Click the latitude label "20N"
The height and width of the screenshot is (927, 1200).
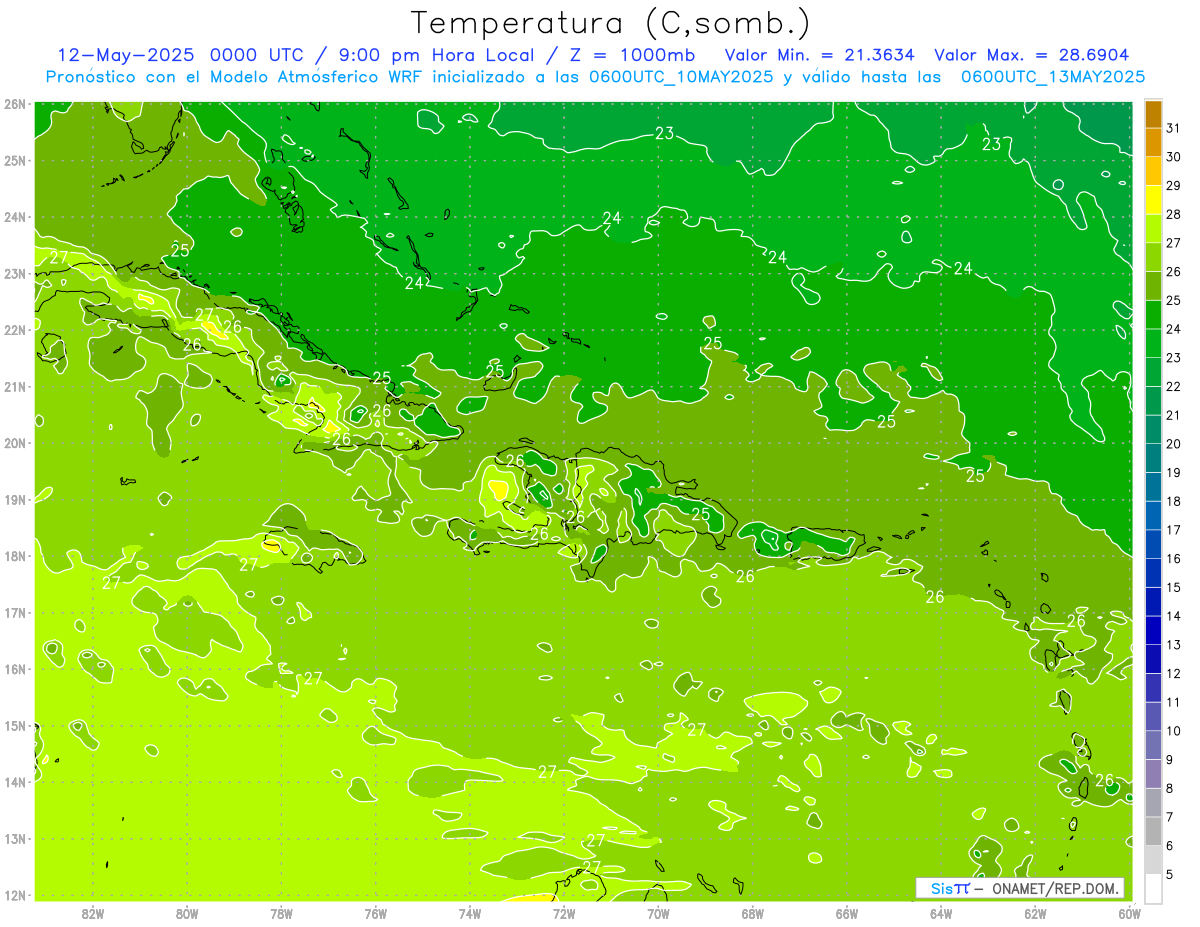click(x=15, y=443)
